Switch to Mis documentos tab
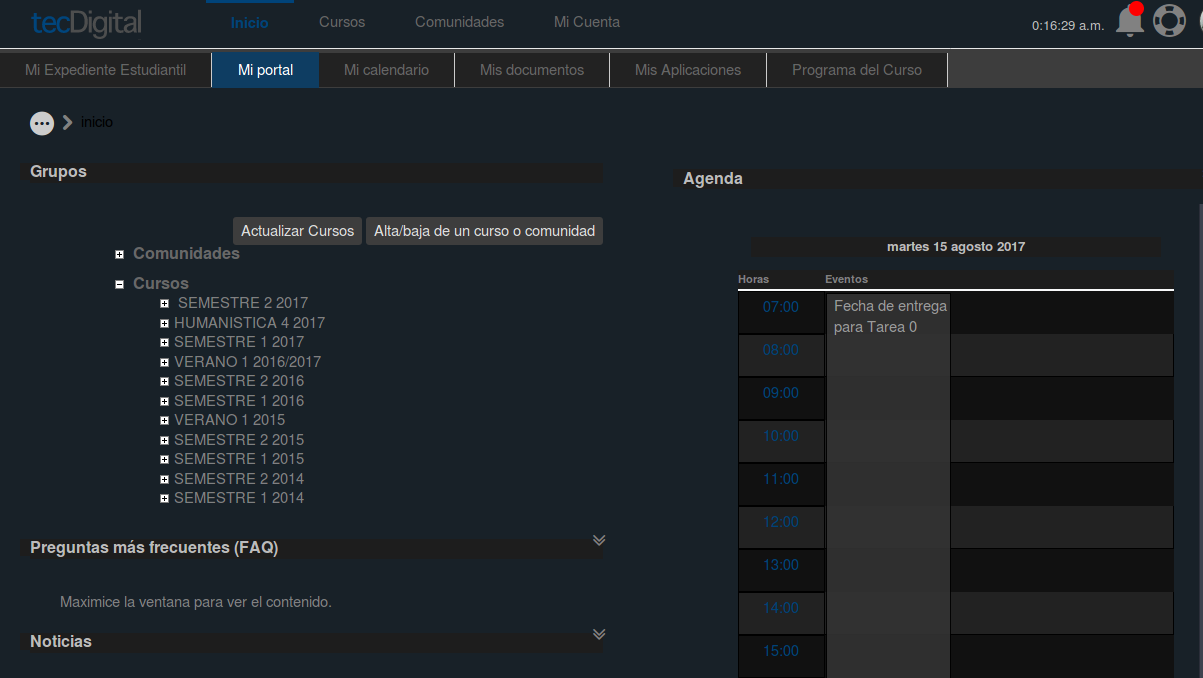 pos(532,70)
